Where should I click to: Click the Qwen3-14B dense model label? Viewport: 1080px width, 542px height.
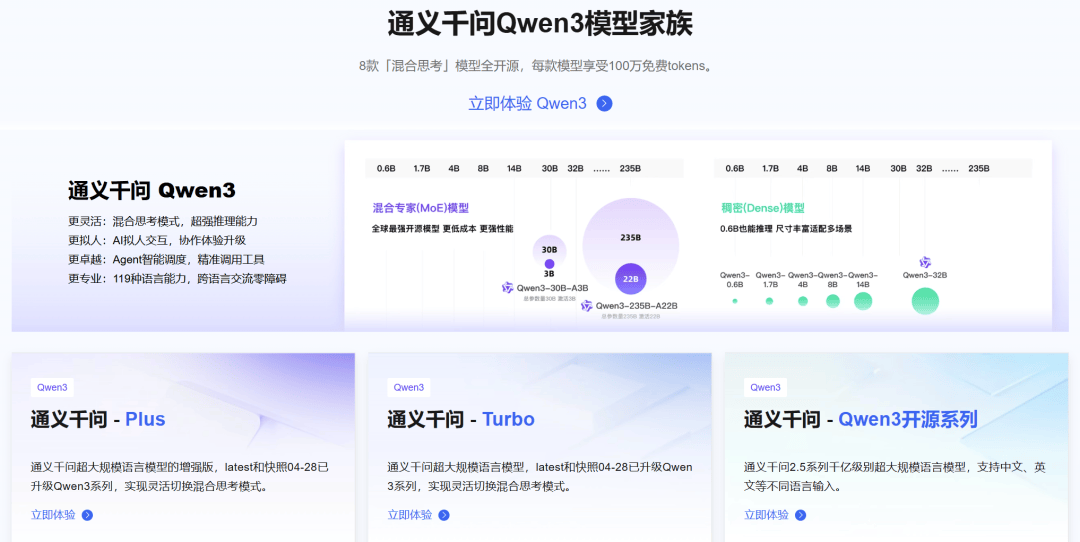pos(863,280)
